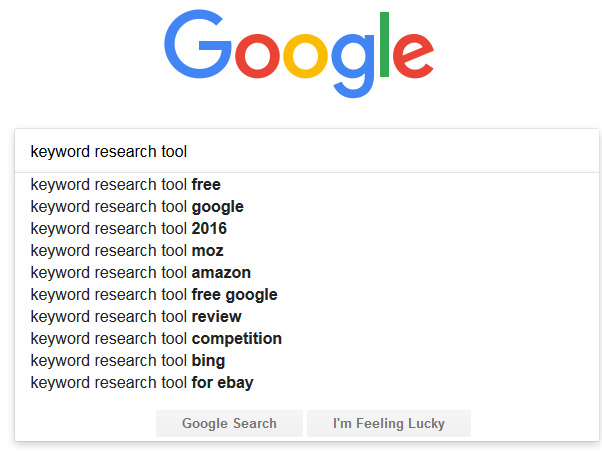Select the 'keyword research tool bing' suggestion
The image size is (602, 453).
128,361
